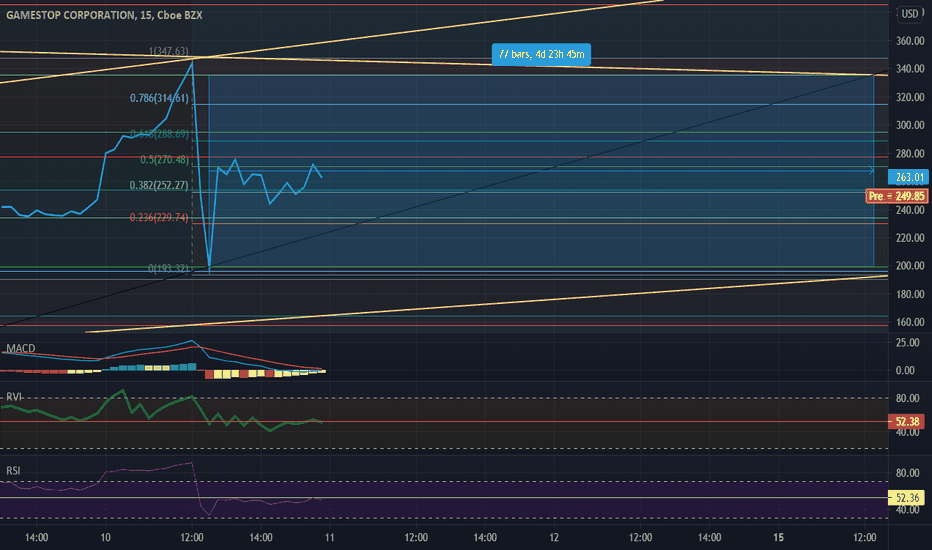Click the RSI value 52.36 tag
This screenshot has height=550, width=932.
pos(906,498)
